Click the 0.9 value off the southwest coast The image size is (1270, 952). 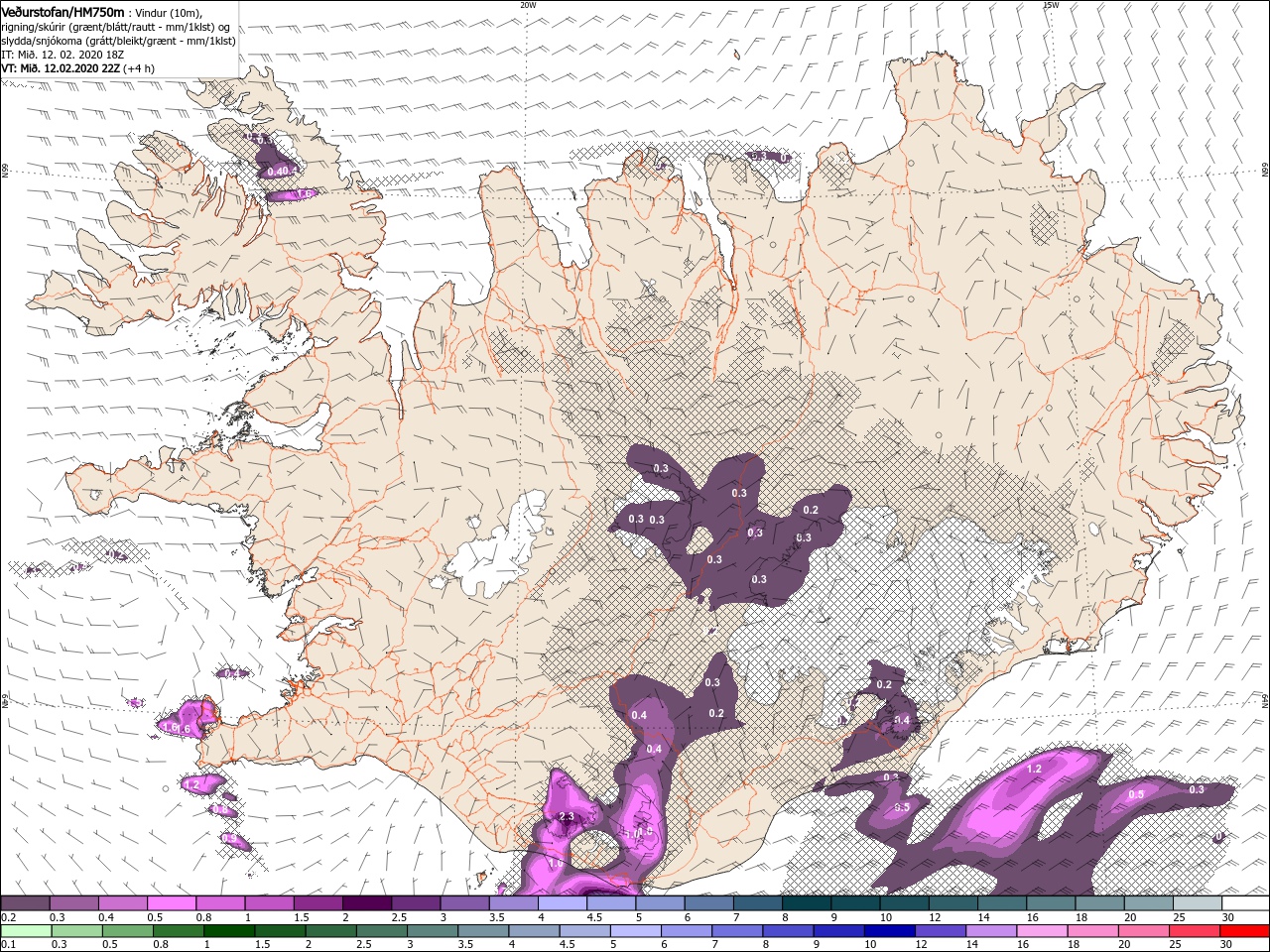(230, 839)
